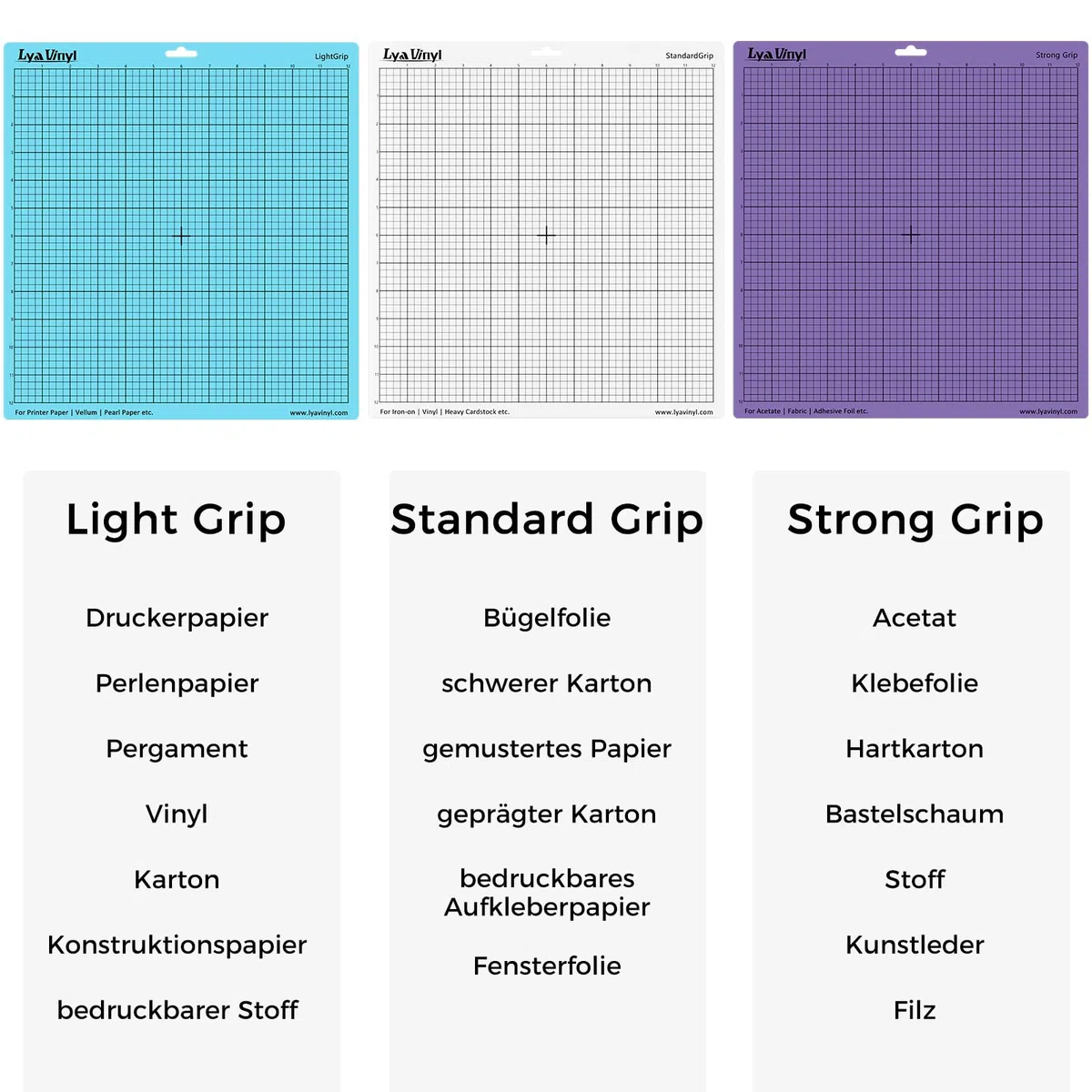
Task: Click Bügelfolie in Standard Grip list
Action: [x=547, y=619]
